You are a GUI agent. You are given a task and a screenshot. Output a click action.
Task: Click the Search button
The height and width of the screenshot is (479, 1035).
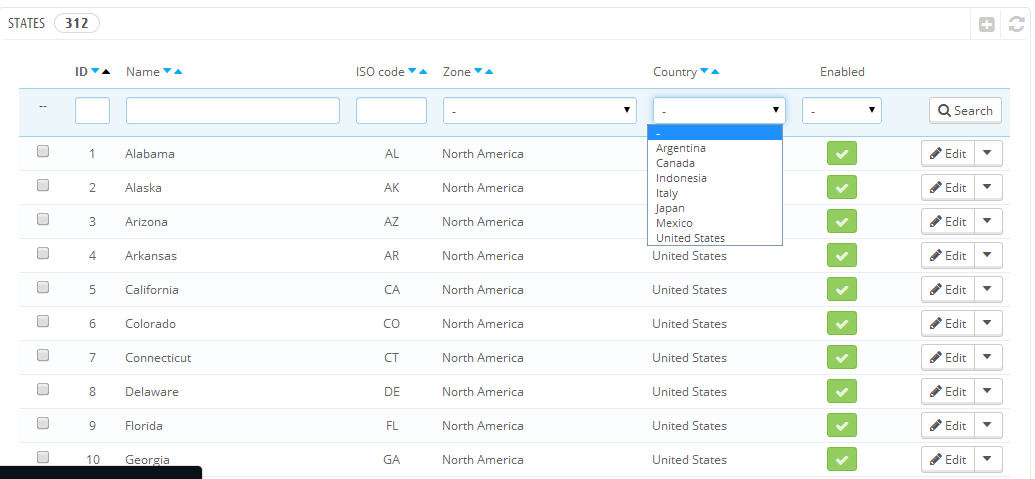coord(965,111)
